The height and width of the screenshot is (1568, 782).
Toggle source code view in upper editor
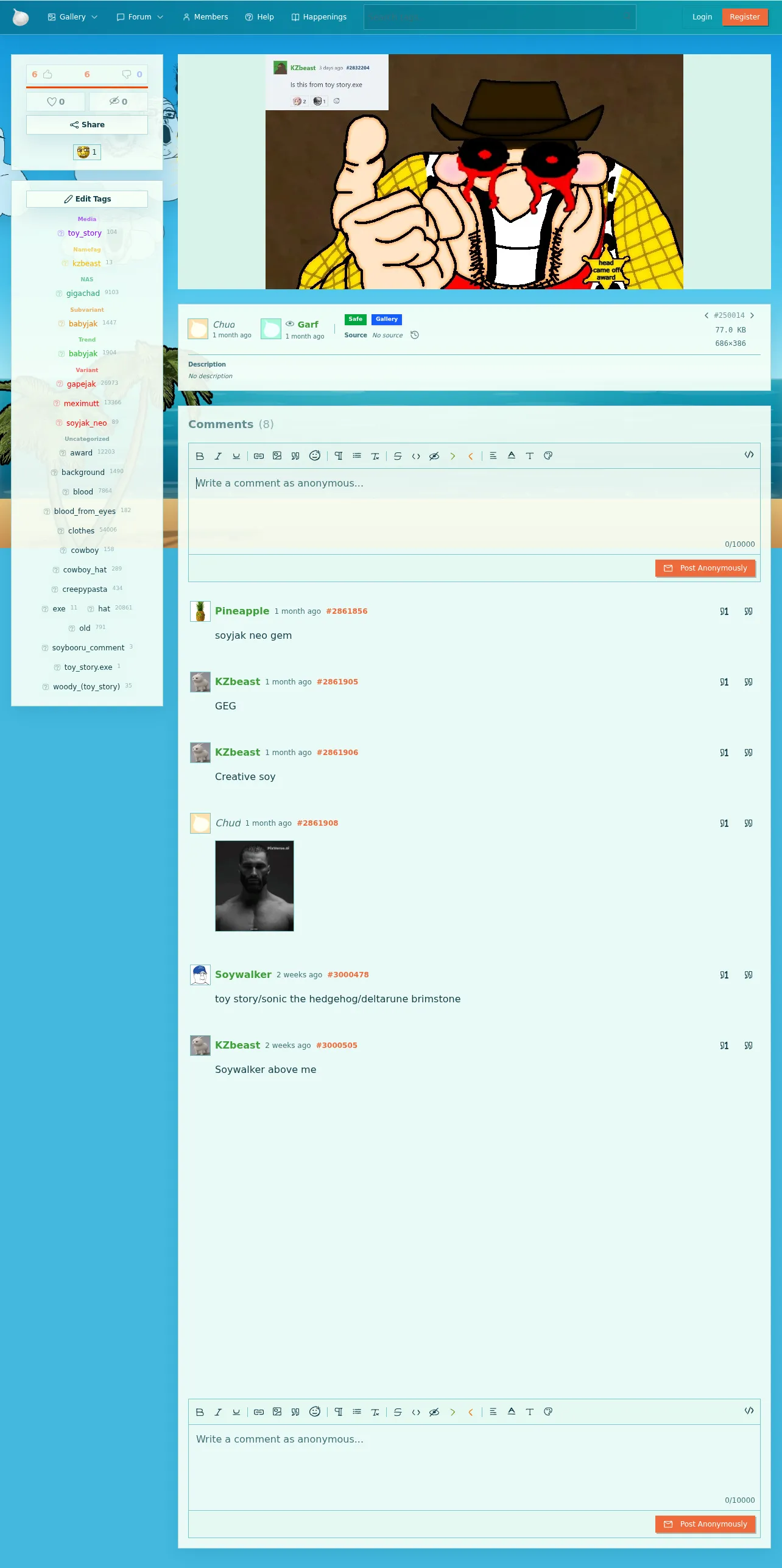coord(749,455)
